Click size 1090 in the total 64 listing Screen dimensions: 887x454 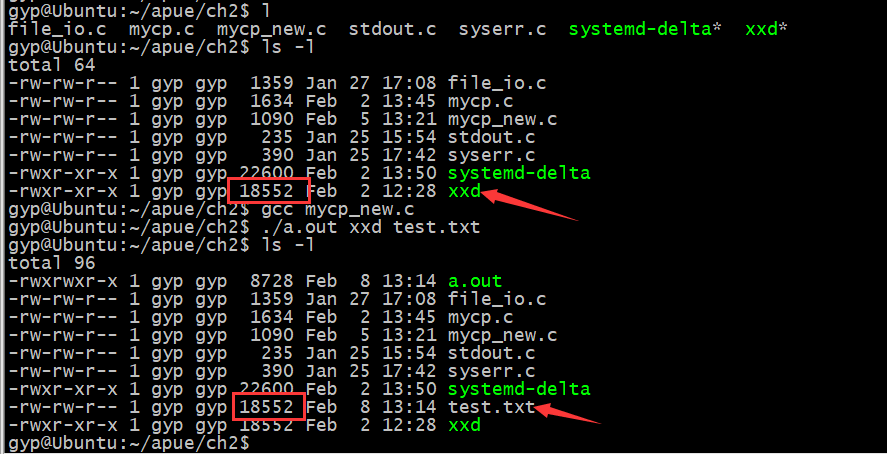[272, 119]
